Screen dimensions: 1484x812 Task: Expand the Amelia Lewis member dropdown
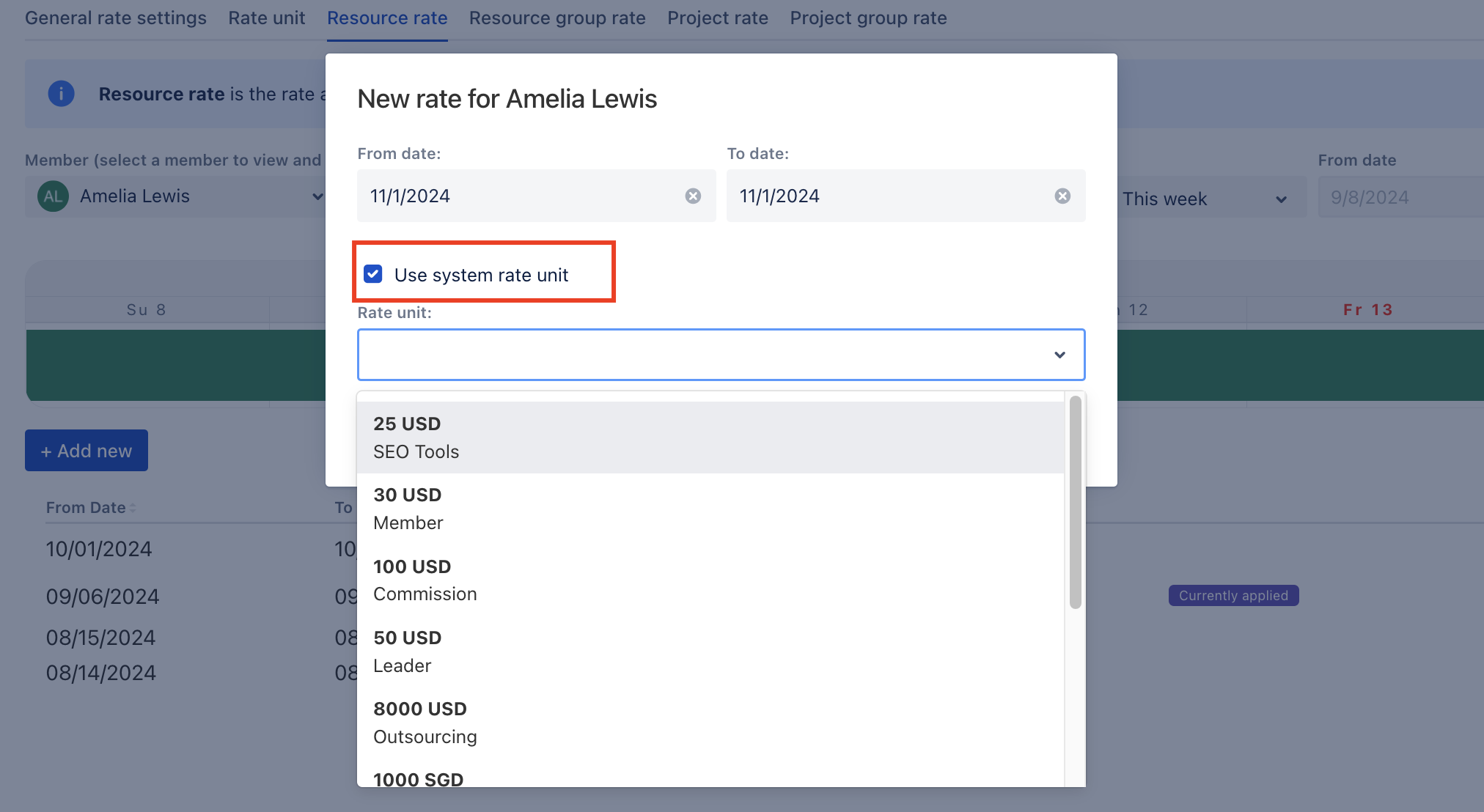coord(317,196)
